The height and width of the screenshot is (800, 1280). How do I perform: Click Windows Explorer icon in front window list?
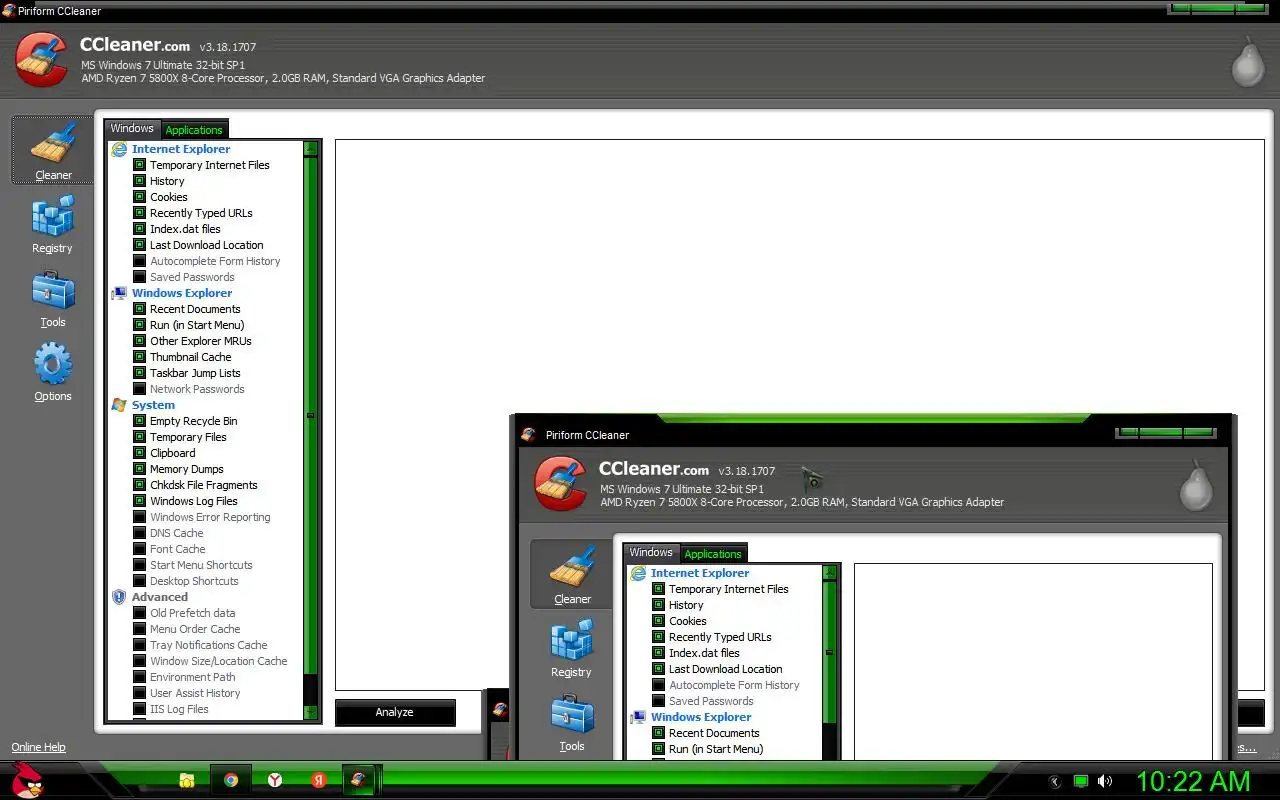(638, 717)
